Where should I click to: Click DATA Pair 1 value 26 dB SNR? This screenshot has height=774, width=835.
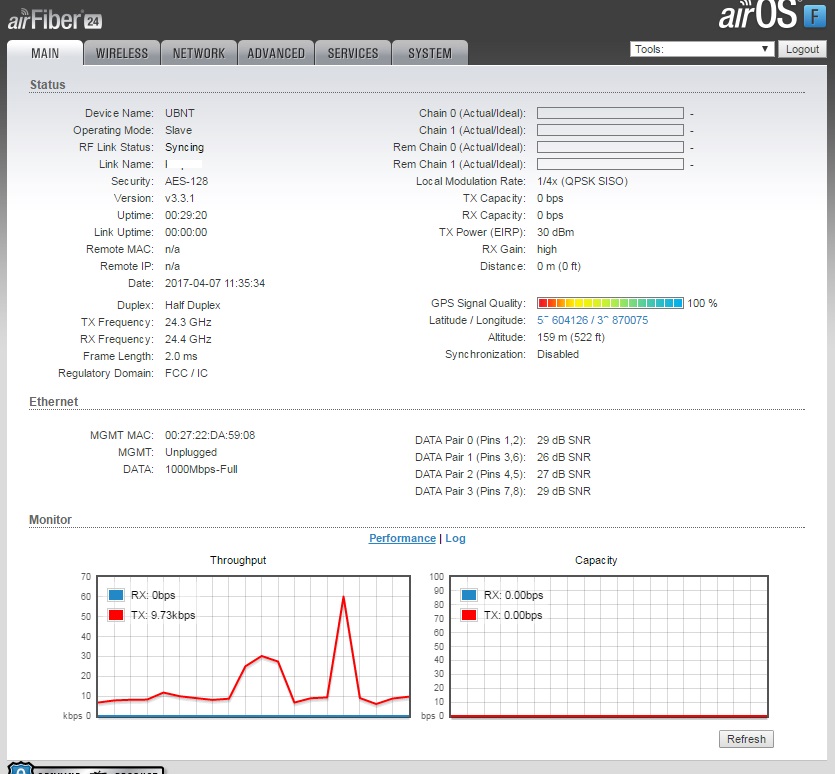click(563, 457)
